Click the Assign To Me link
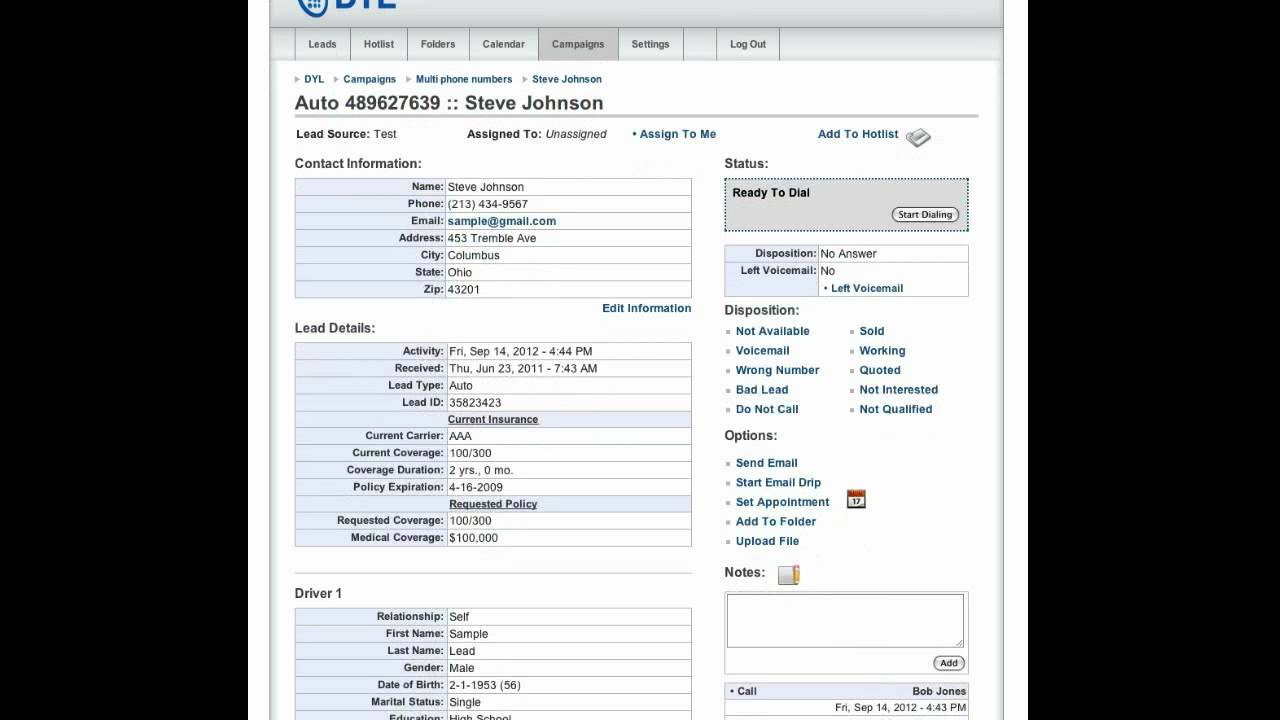1280x720 pixels. (677, 134)
